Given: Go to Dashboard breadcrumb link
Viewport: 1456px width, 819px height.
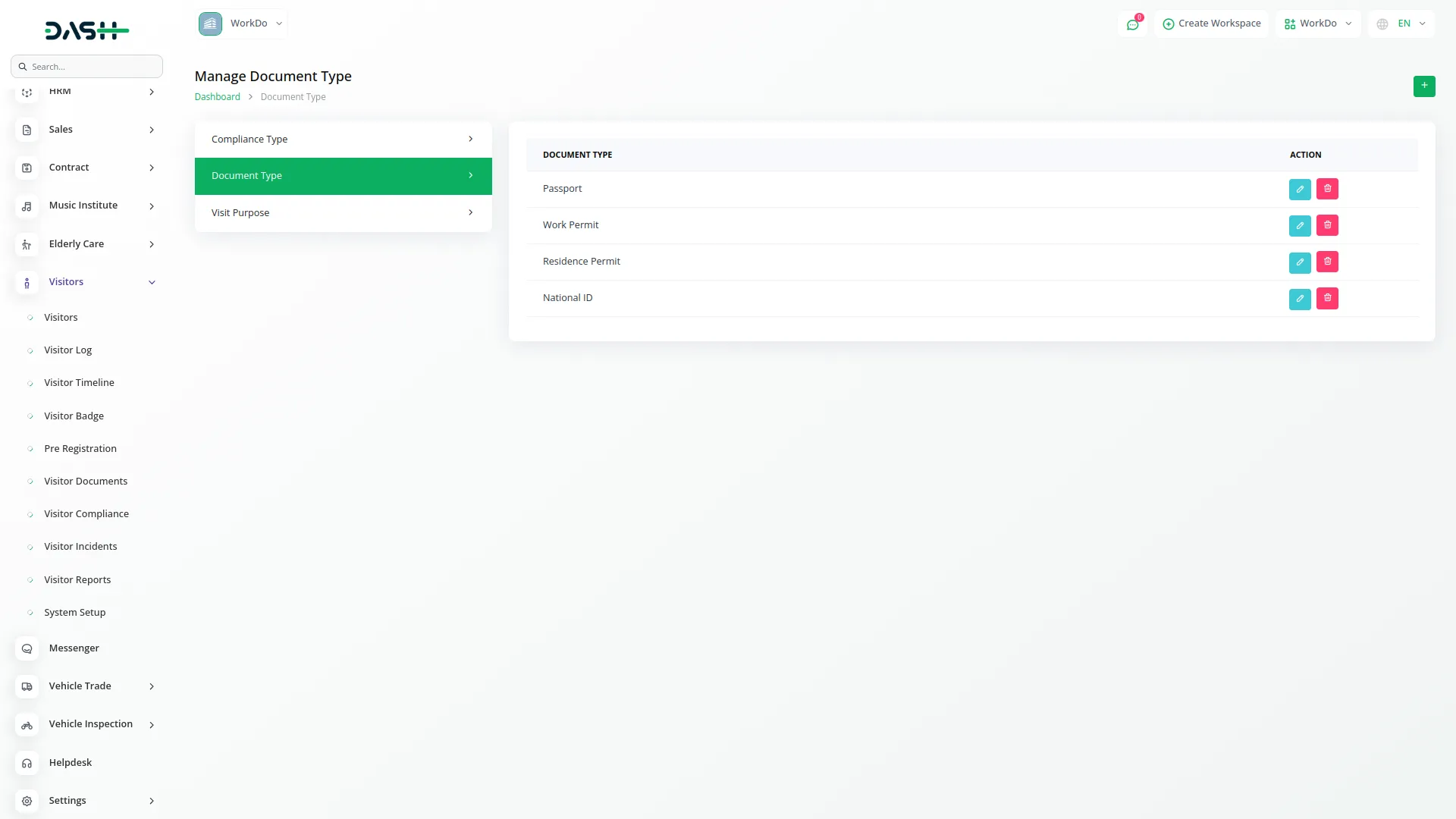Looking at the screenshot, I should [217, 97].
